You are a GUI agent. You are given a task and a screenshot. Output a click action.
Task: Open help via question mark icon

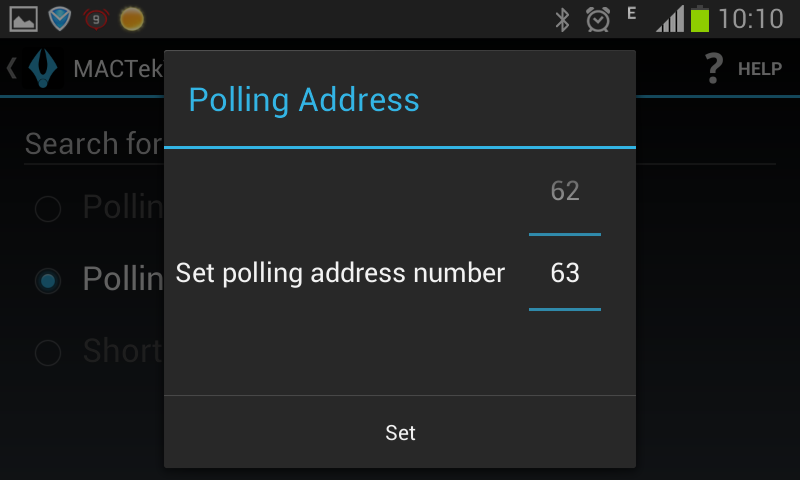pyautogui.click(x=713, y=69)
